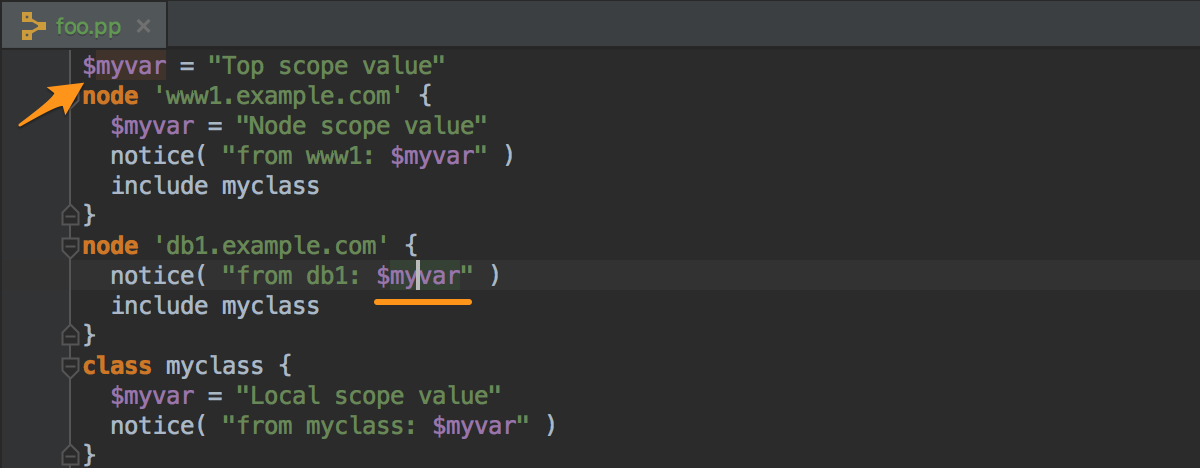Click include myclass under the db1 node
Viewport: 1200px width, 468px height.
click(x=215, y=305)
